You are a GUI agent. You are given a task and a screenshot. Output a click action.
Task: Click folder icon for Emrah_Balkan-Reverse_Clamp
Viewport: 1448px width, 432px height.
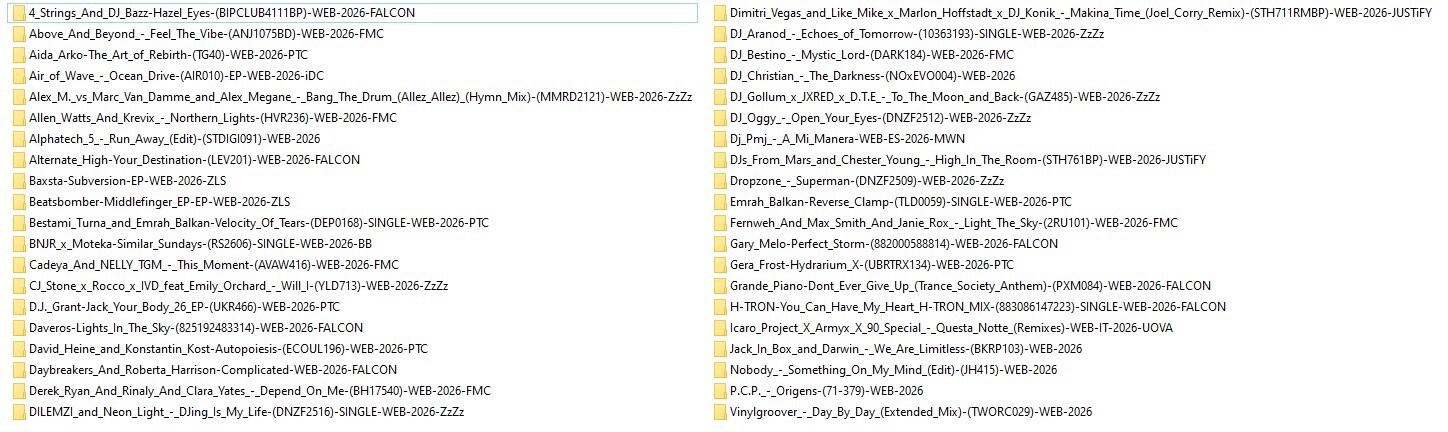pos(720,202)
